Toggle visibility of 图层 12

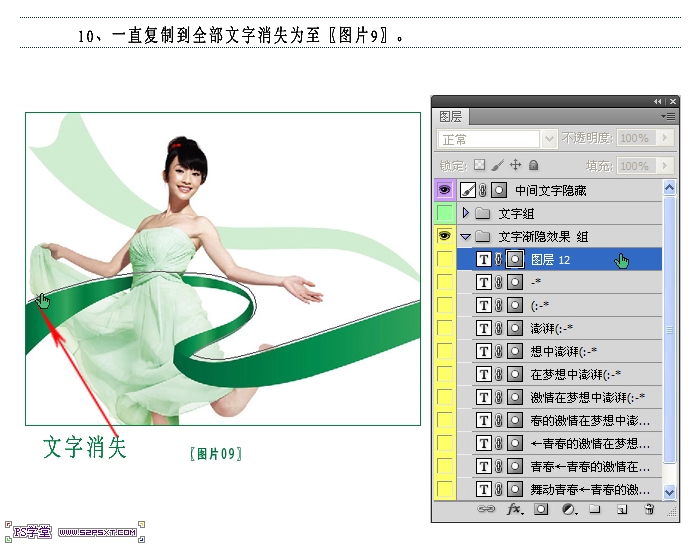pyautogui.click(x=445, y=259)
